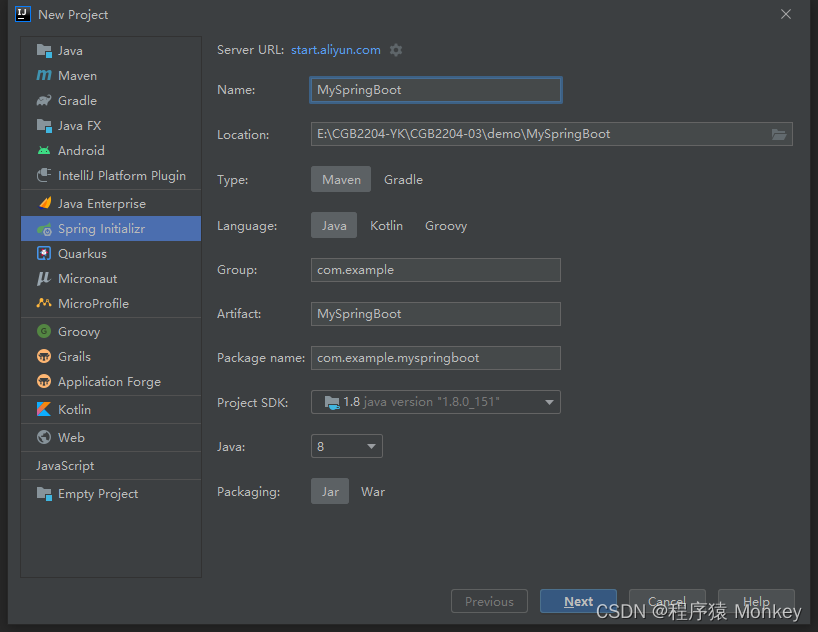This screenshot has height=632, width=818.
Task: Select Kotlin in the project list
Action: point(111,409)
